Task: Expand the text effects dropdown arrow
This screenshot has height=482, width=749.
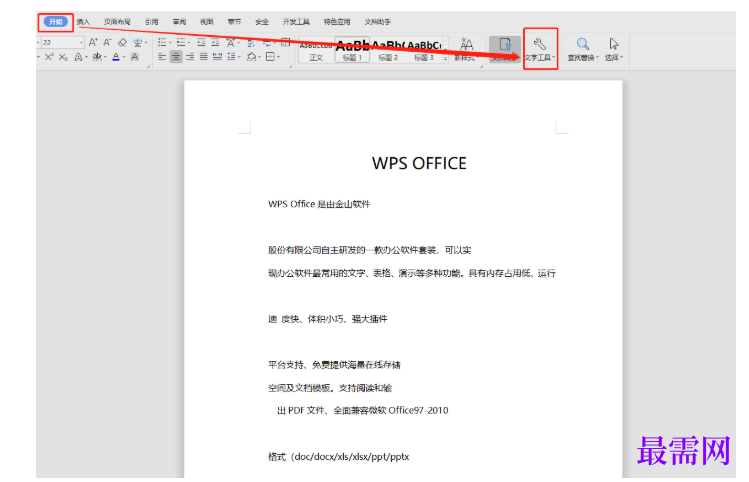Action: pyautogui.click(x=86, y=57)
